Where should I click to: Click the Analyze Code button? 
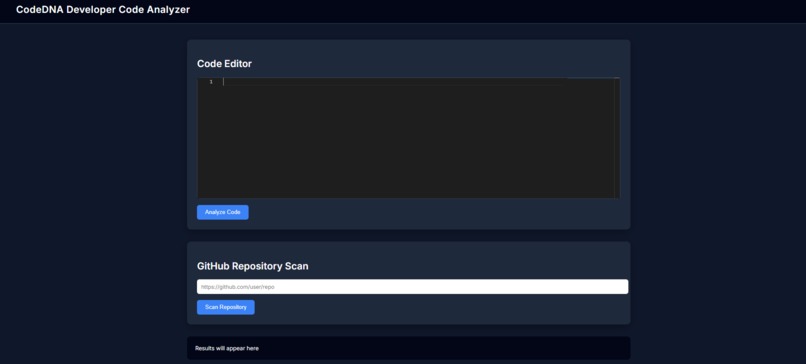(223, 212)
